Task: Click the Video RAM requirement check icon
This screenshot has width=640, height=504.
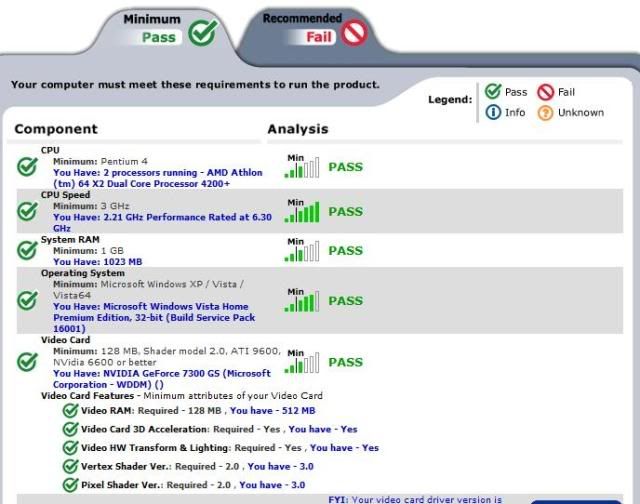Action: tap(70, 410)
